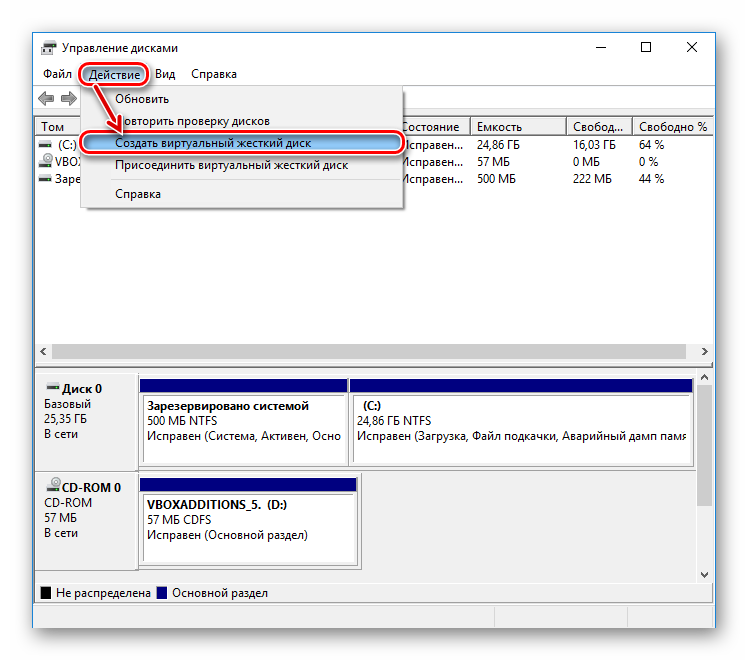Click the blue Основной раздел legend swatch
The width and height of the screenshot is (748, 660).
(162, 593)
